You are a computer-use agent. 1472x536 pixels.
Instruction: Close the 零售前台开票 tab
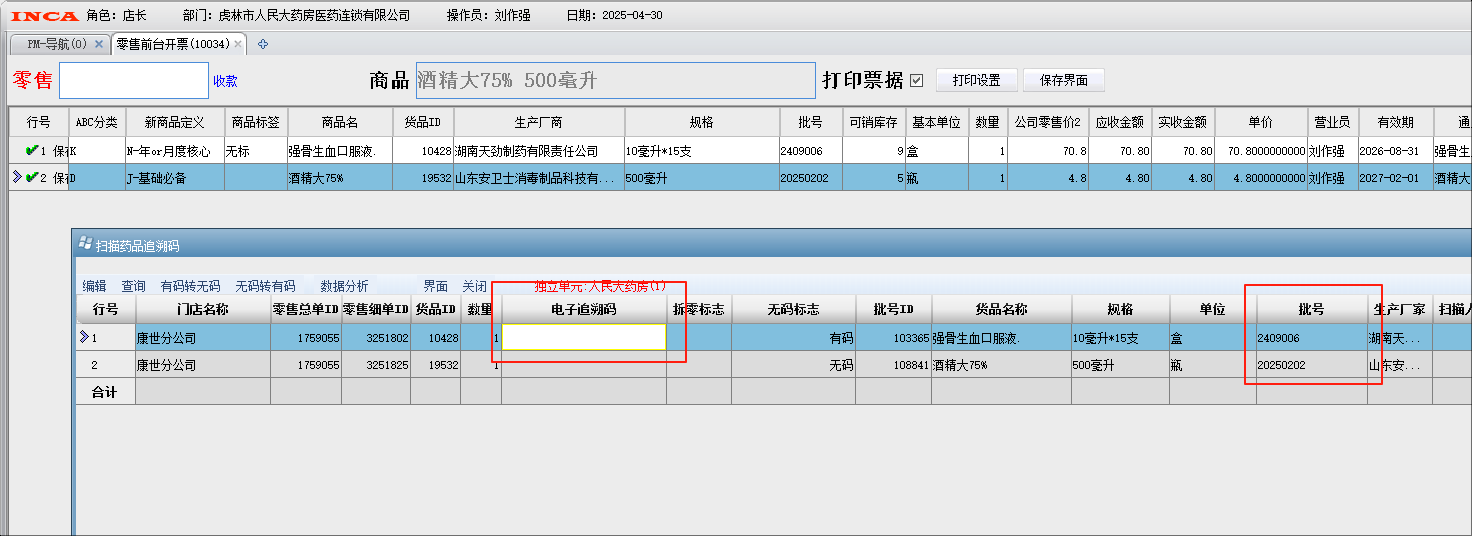[x=238, y=44]
